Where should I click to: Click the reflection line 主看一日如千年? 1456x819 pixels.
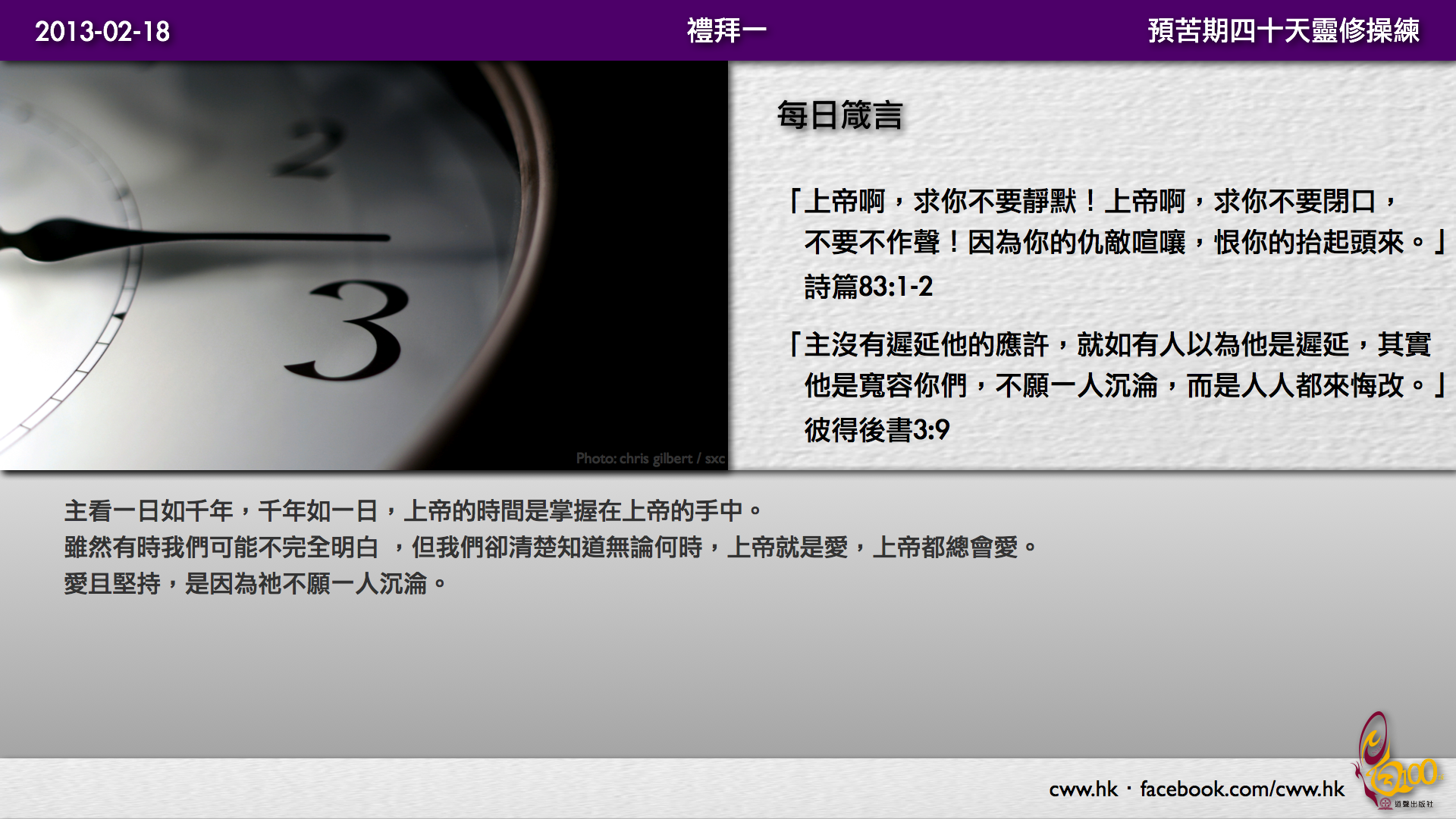[x=413, y=511]
